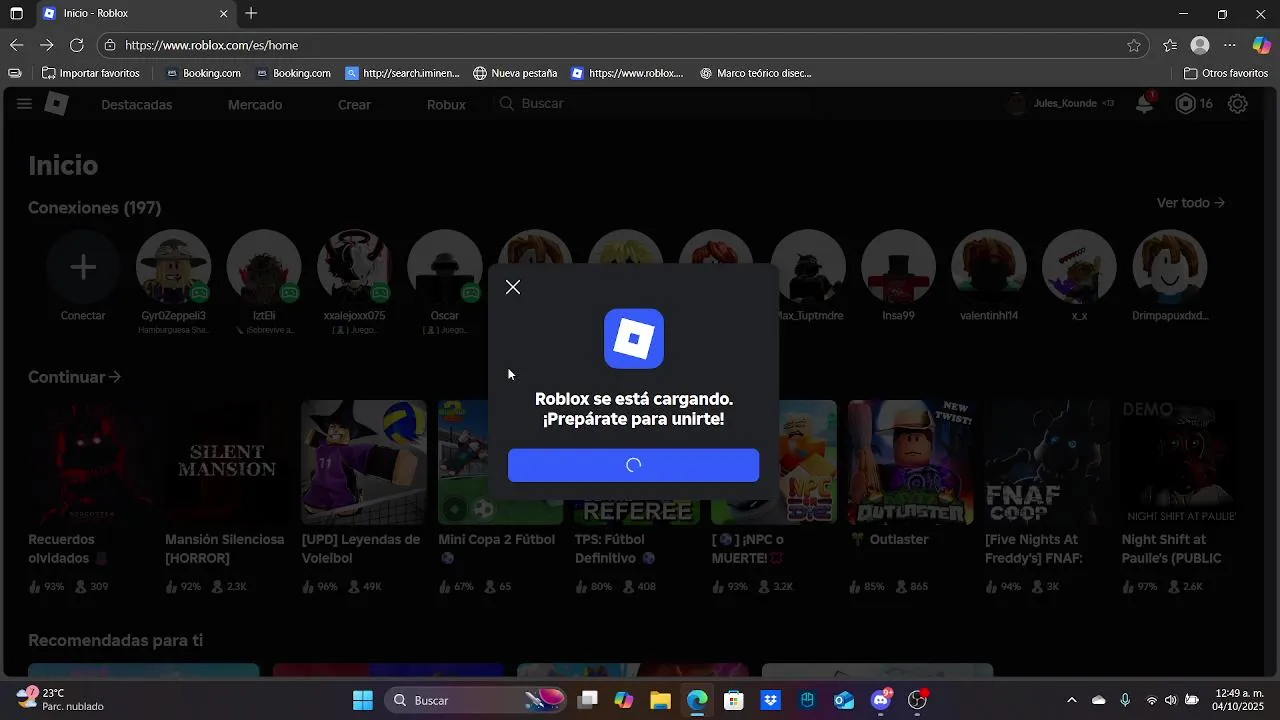Open the Continuar section link

click(x=75, y=377)
